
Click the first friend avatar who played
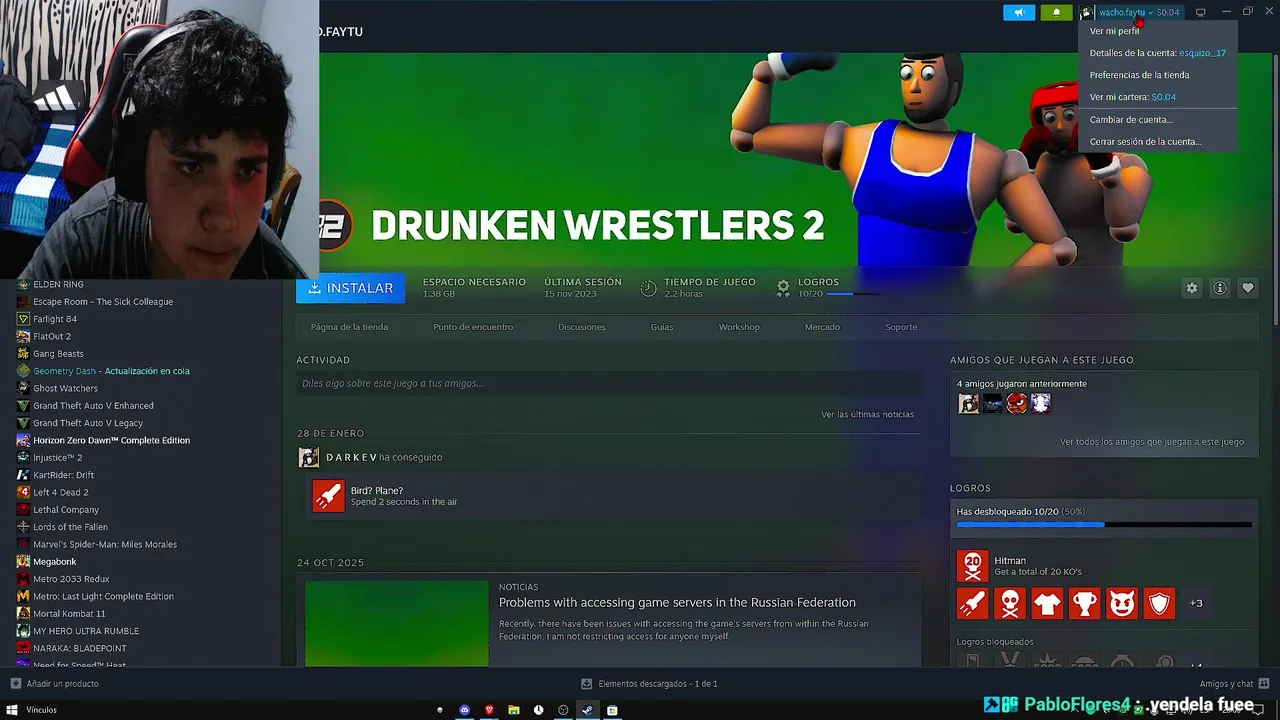tap(968, 403)
